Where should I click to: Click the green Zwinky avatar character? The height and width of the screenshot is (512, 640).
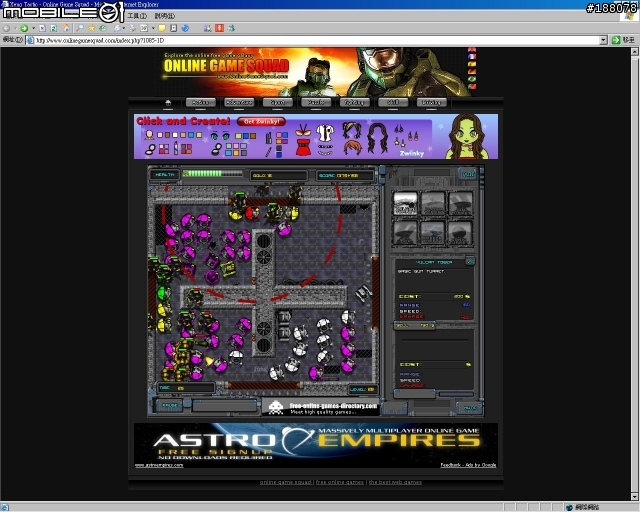tap(467, 137)
